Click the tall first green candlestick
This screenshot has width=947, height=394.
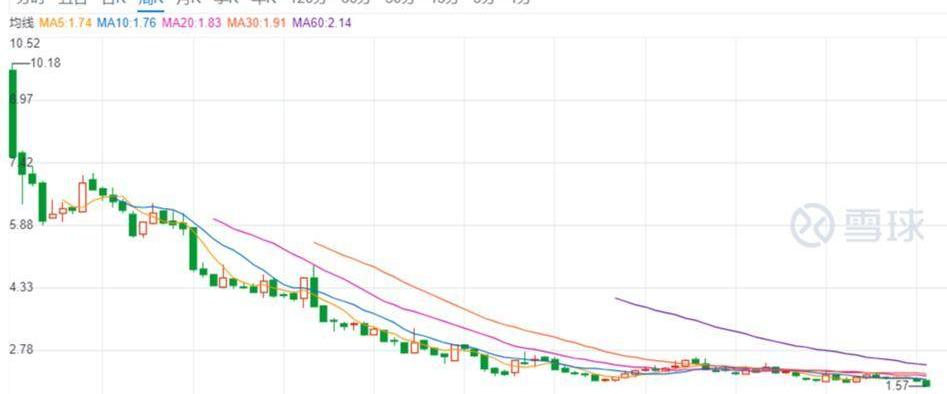[13, 114]
